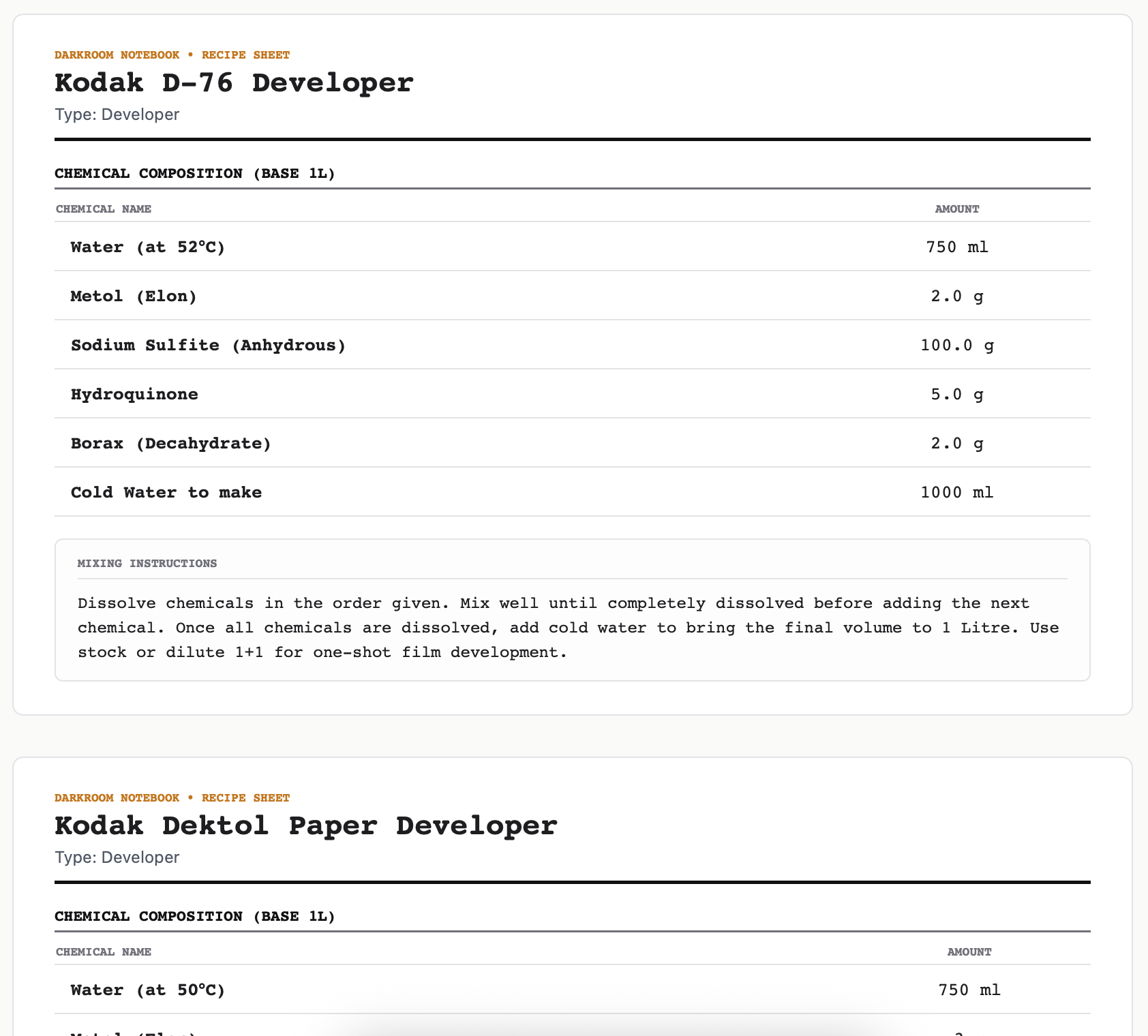
Task: Click the Borax (Decahydrate) chemical name
Action: (x=171, y=443)
